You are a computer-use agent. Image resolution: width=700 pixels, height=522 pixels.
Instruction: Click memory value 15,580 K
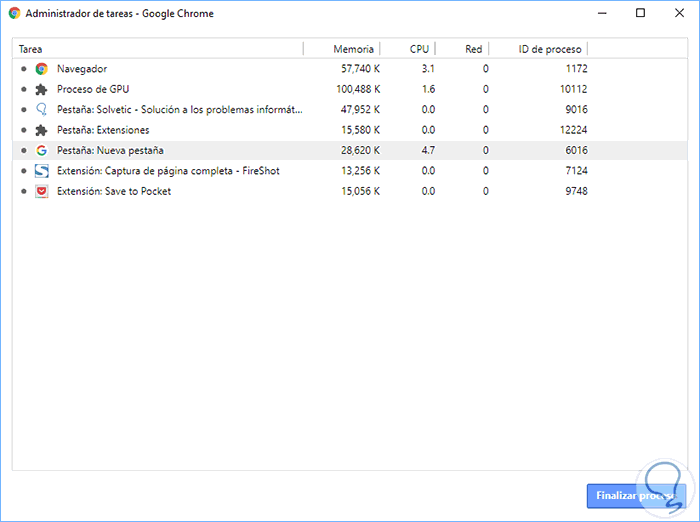point(361,130)
